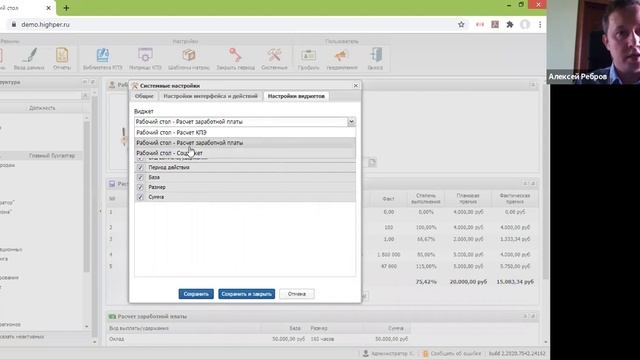Click the Chrome profile avatar icon

tap(525, 24)
